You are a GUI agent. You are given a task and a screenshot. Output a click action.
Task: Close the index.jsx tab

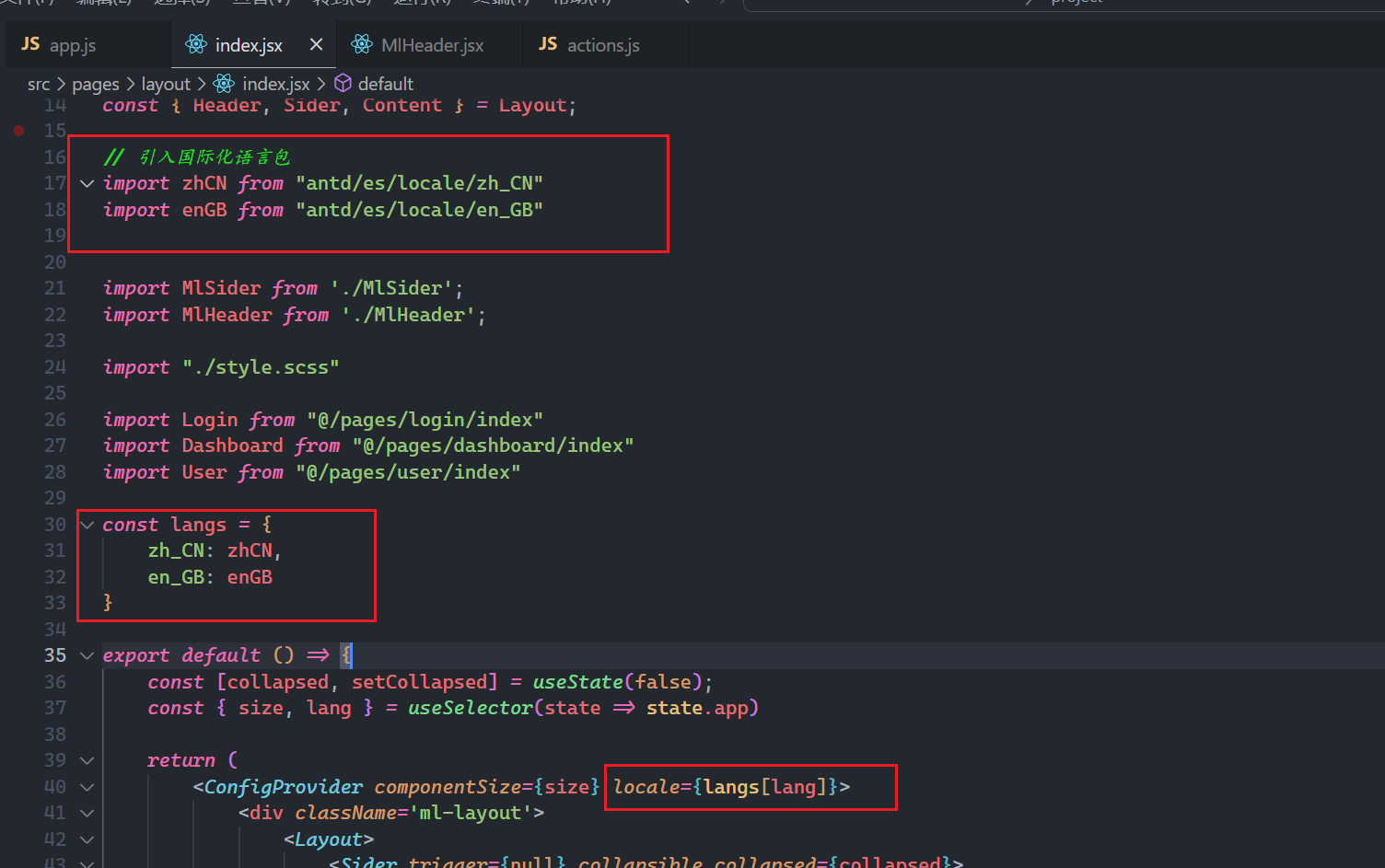[x=316, y=44]
